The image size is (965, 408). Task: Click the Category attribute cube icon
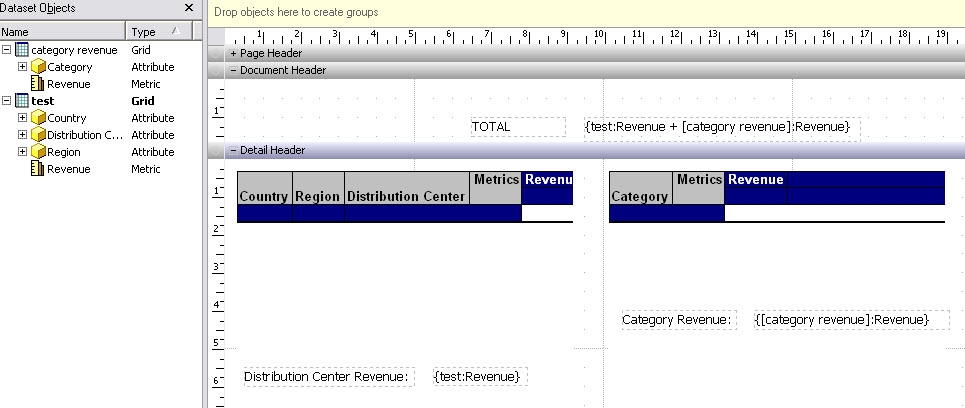pyautogui.click(x=38, y=67)
